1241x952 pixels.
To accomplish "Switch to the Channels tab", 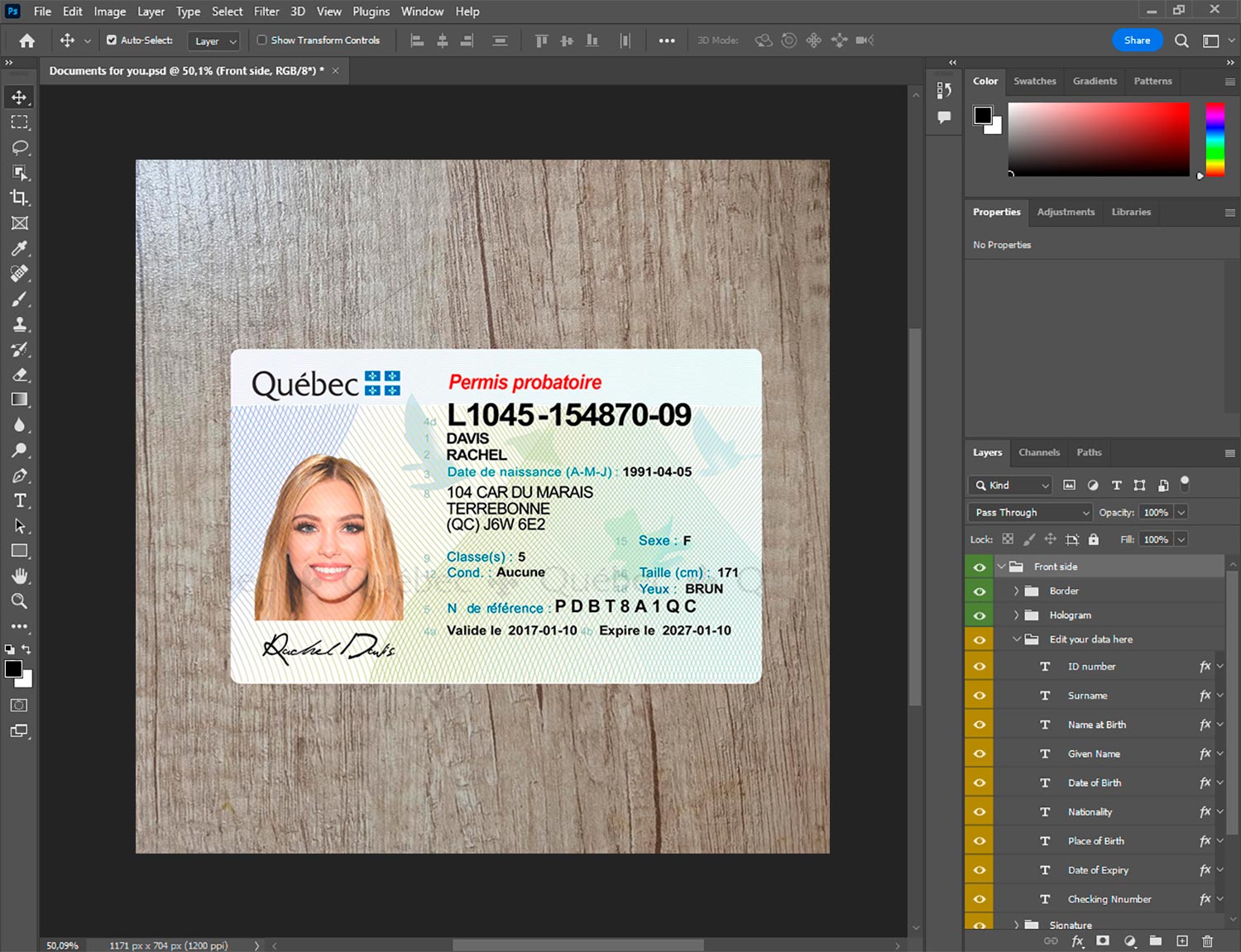I will [1038, 452].
